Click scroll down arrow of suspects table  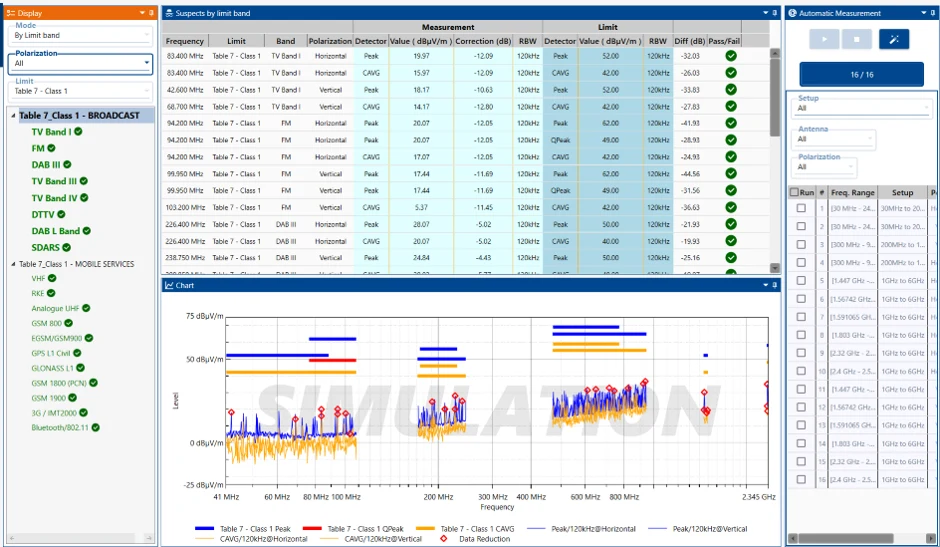[775, 268]
